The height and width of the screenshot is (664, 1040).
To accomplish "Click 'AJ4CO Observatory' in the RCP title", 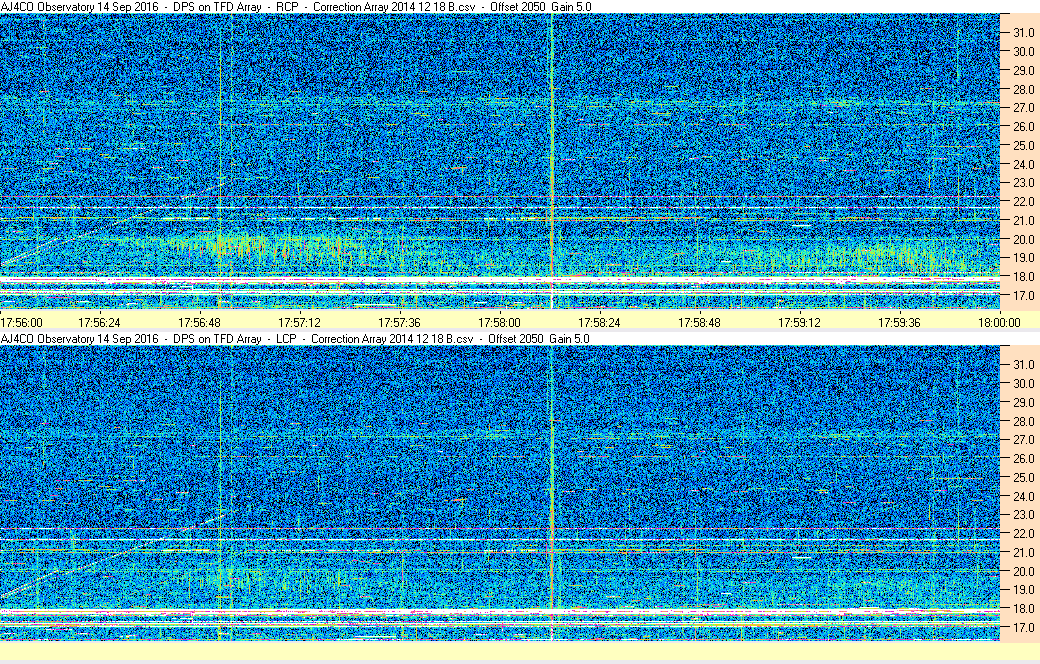I will [x=48, y=7].
